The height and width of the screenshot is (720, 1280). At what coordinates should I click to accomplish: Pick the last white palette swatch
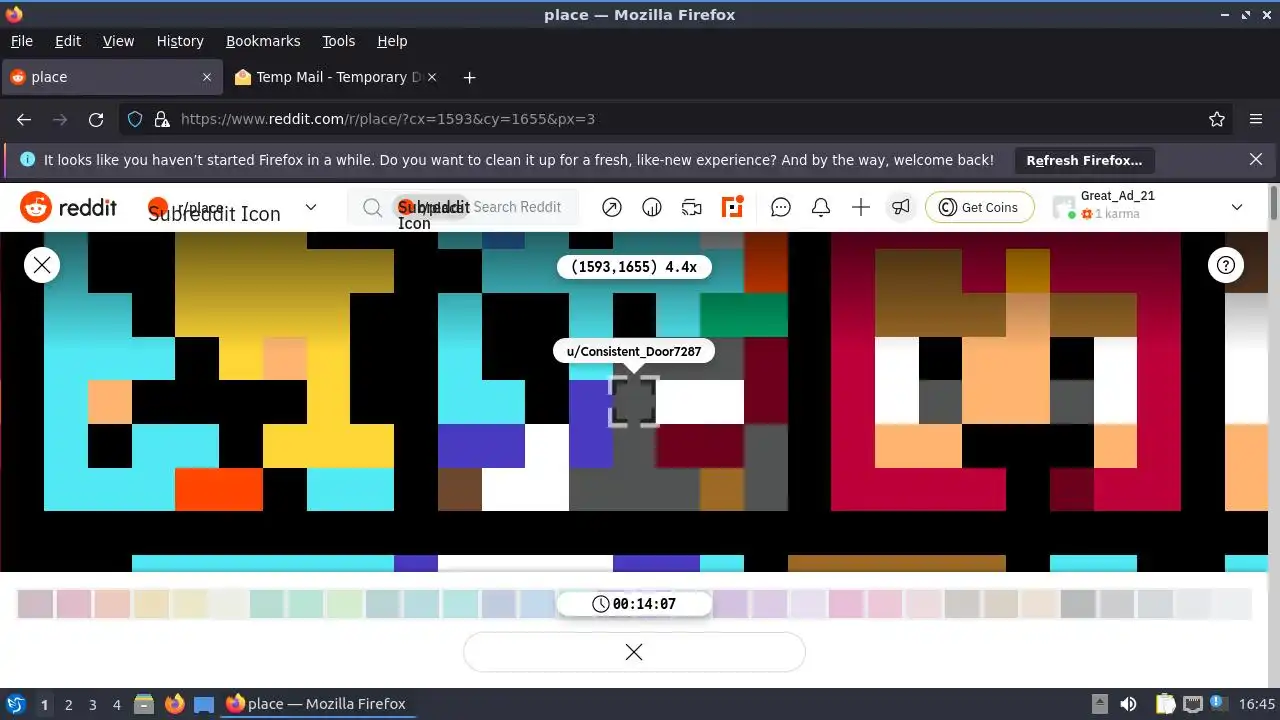tap(1232, 604)
